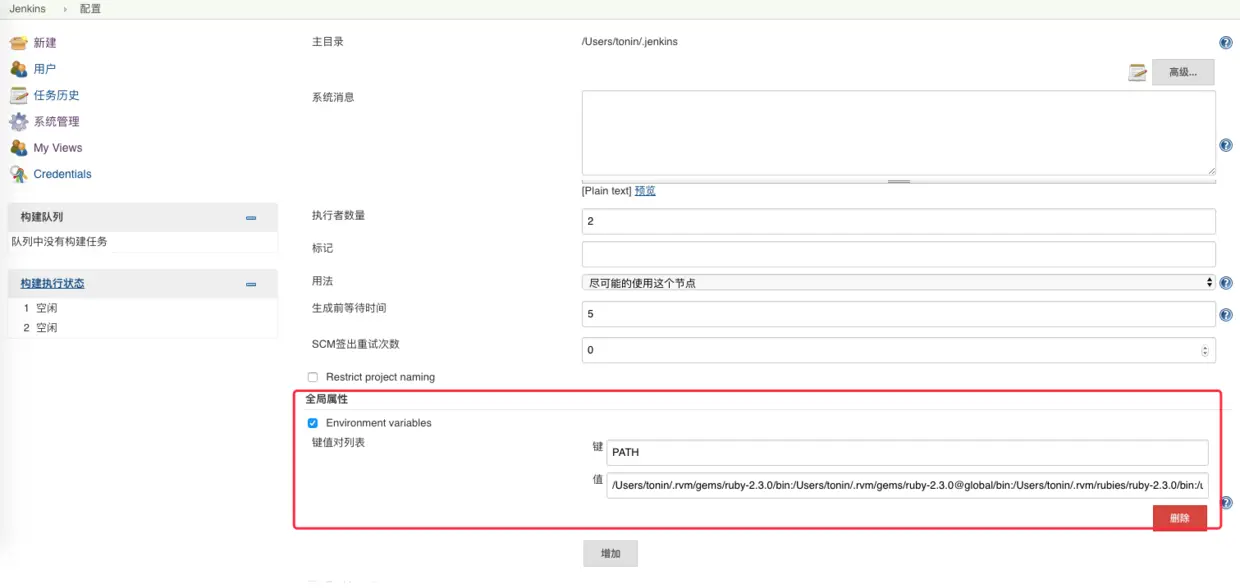Open 新建 in the sidebar
This screenshot has height=588, width=1240.
[45, 43]
